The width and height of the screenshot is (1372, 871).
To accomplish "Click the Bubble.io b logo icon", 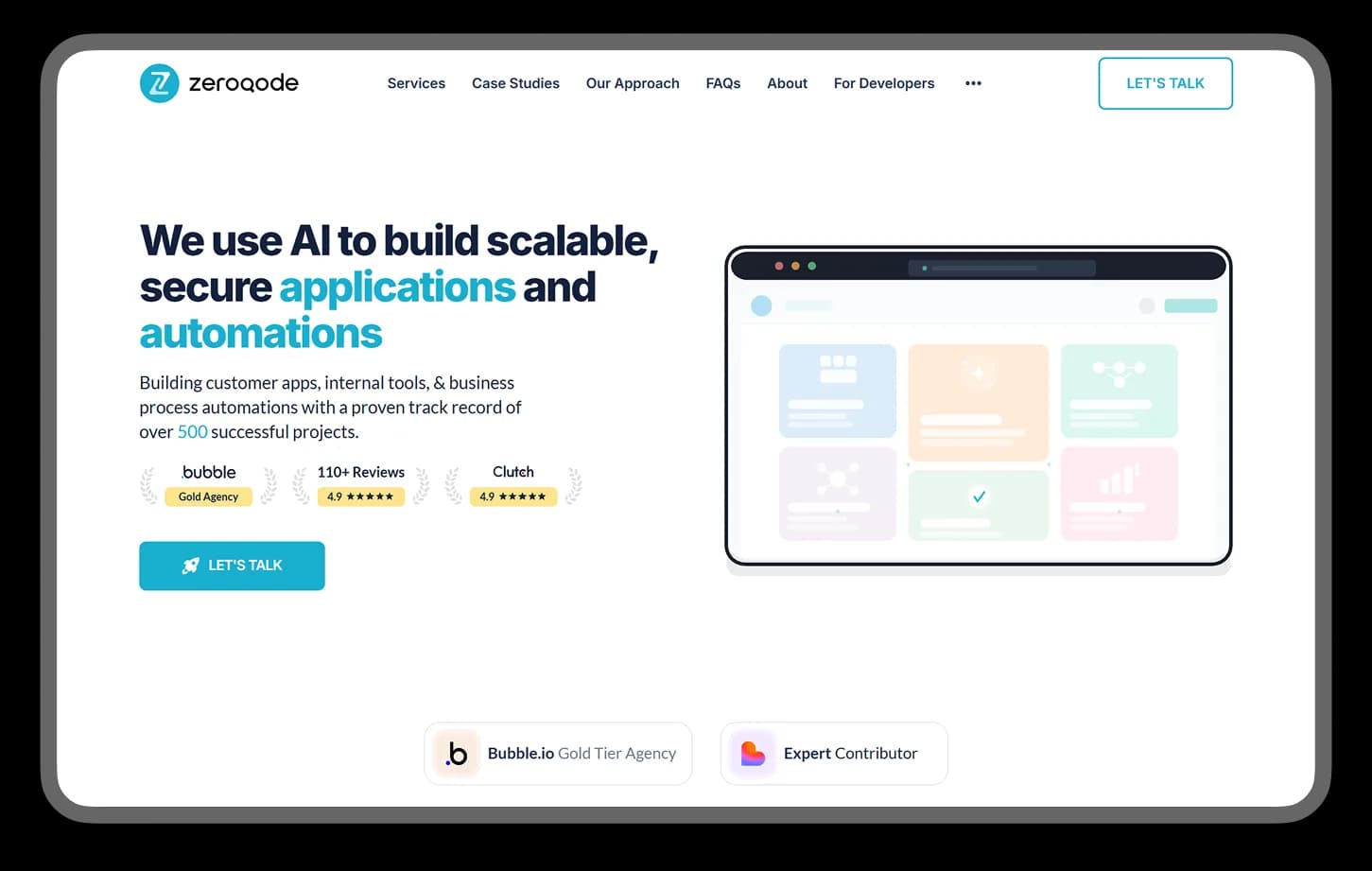I will (457, 754).
